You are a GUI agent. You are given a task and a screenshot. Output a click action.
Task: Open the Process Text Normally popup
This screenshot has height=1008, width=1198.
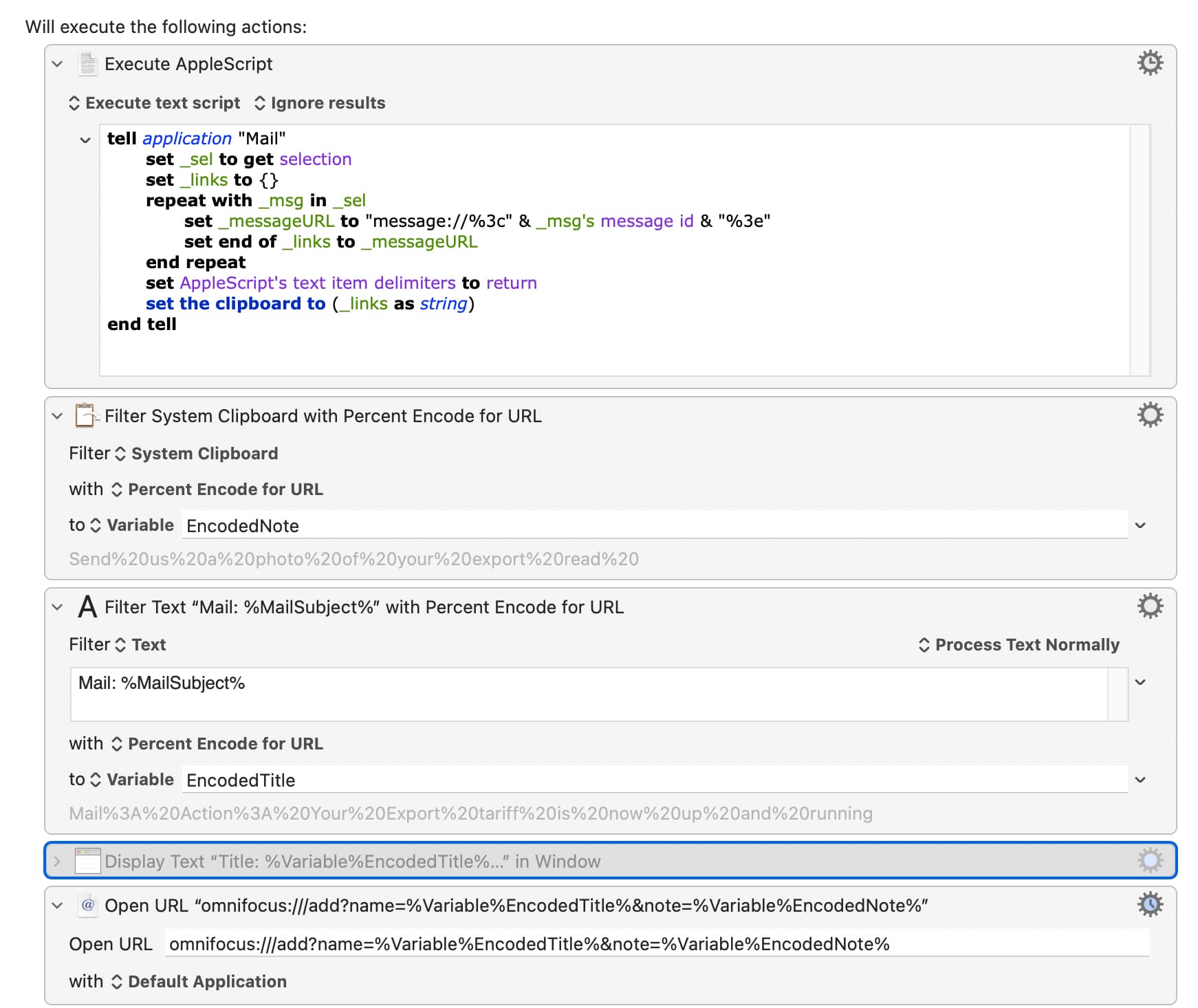pos(1019,645)
